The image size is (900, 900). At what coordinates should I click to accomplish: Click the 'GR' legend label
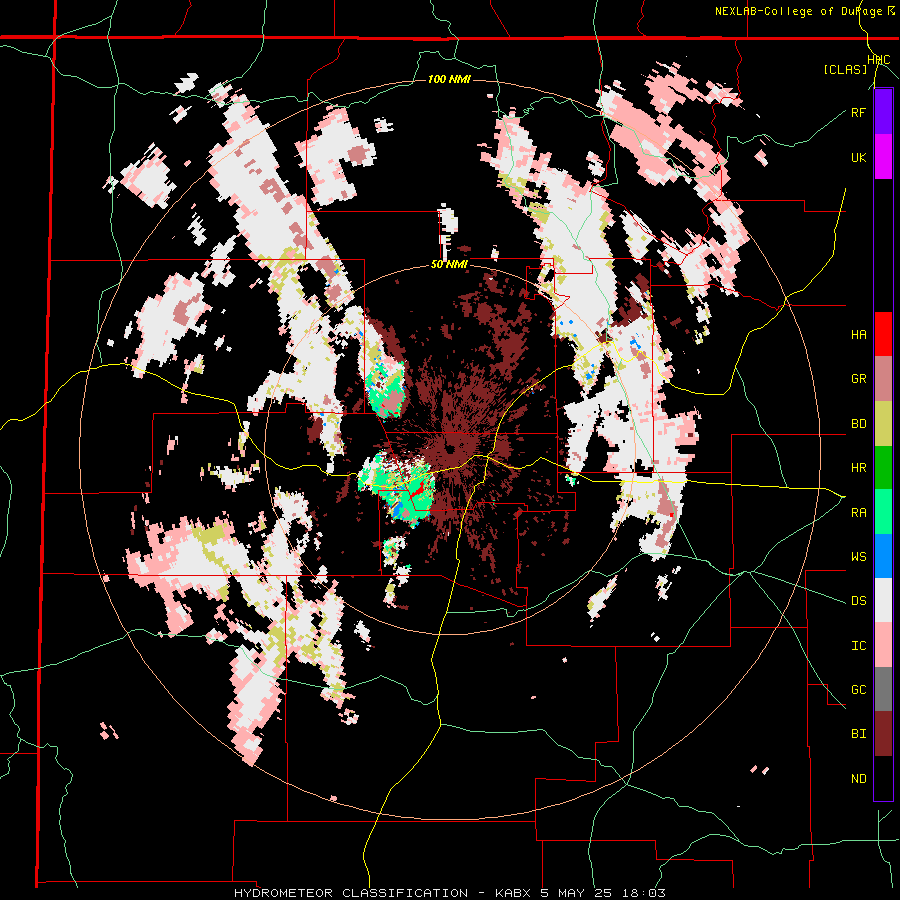tap(859, 379)
